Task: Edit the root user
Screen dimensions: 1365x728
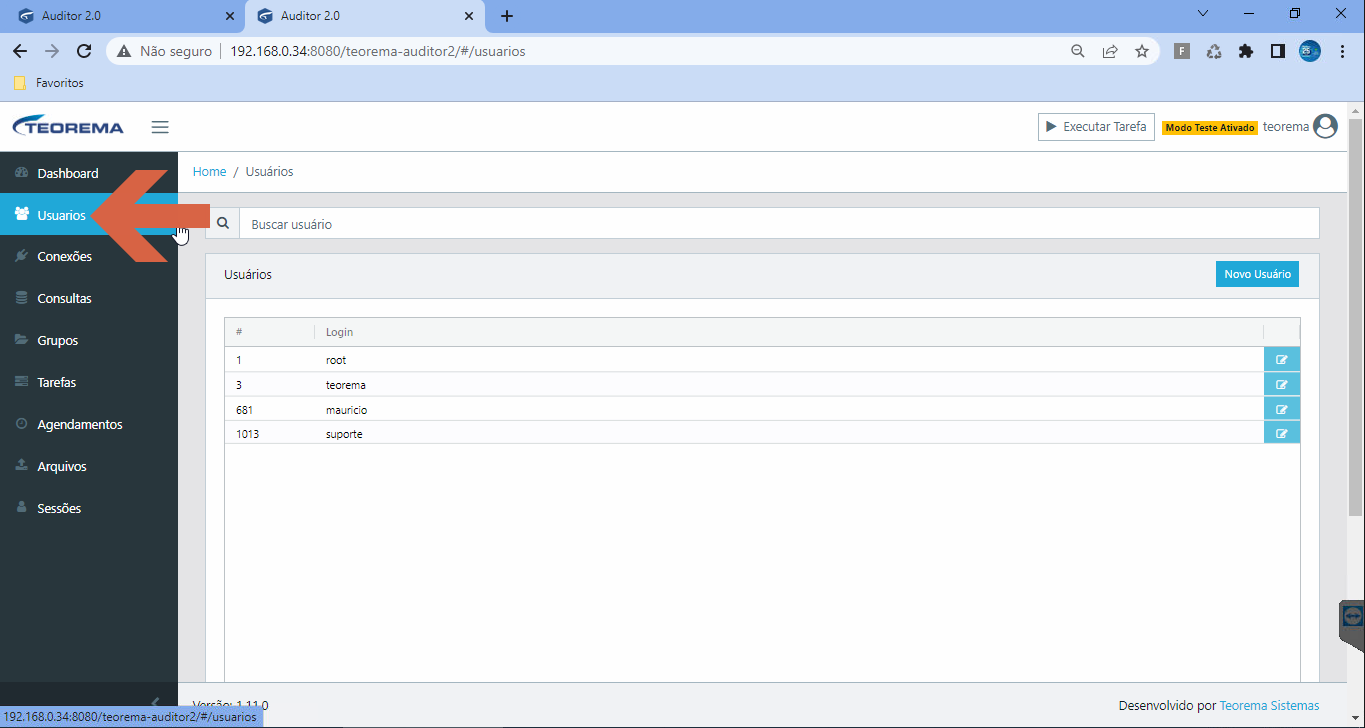Action: click(x=1282, y=360)
